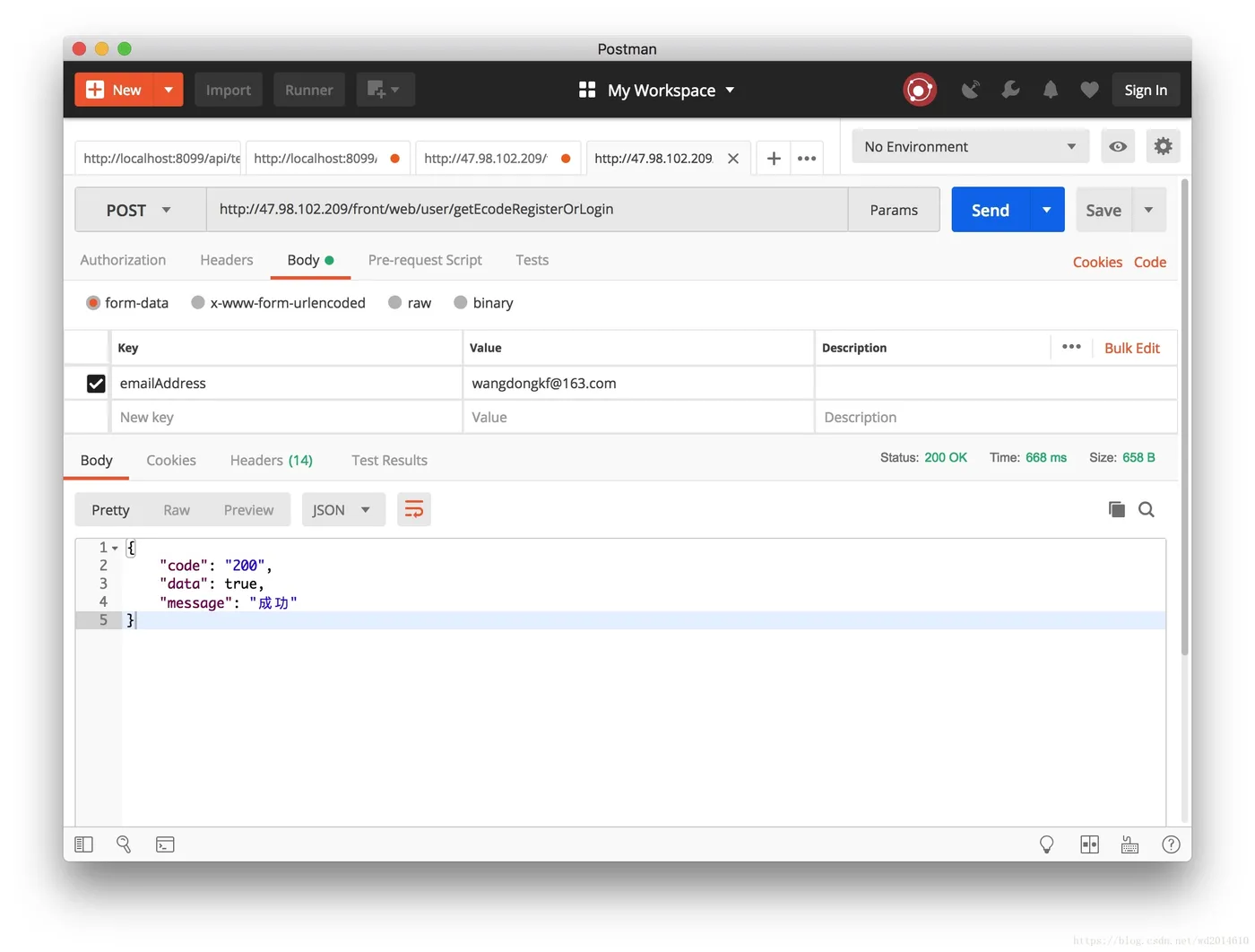The width and height of the screenshot is (1255, 952).
Task: Open keyboard shortcuts icon
Action: pyautogui.click(x=1129, y=844)
